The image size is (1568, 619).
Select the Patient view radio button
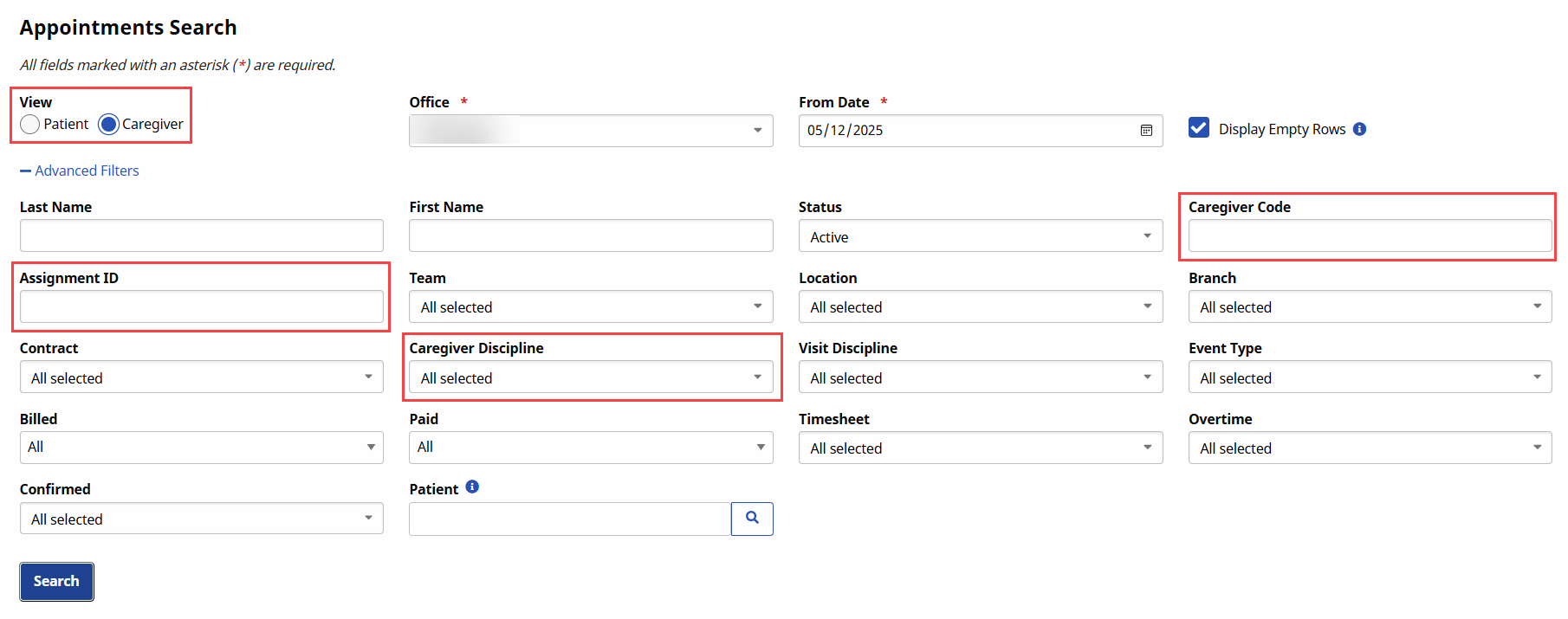[30, 125]
